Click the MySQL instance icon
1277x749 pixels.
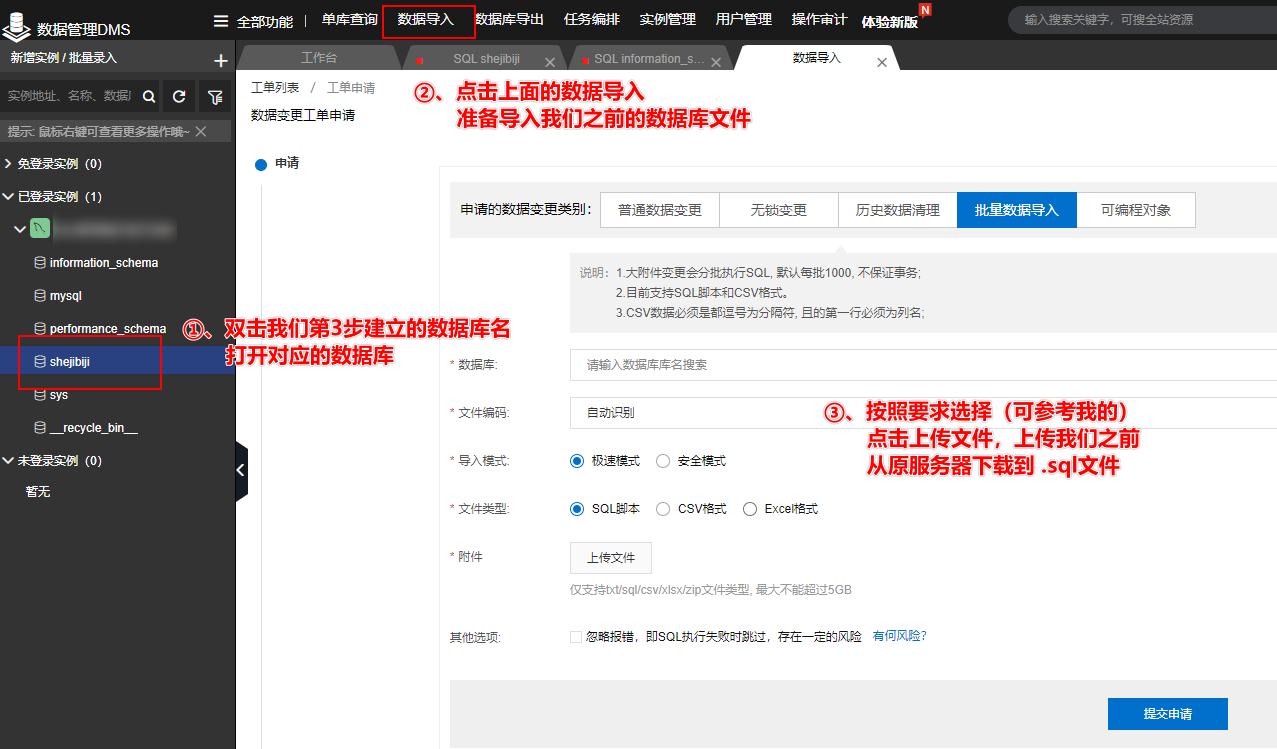39,229
